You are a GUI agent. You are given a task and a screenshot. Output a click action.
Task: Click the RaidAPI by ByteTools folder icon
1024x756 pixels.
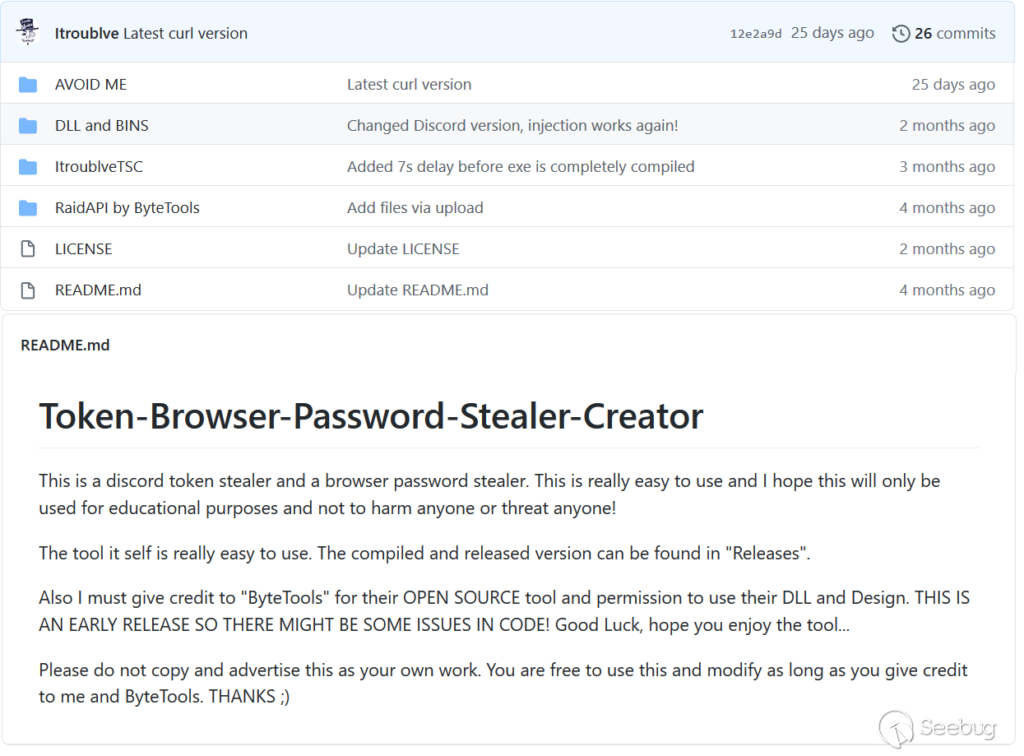[x=28, y=208]
